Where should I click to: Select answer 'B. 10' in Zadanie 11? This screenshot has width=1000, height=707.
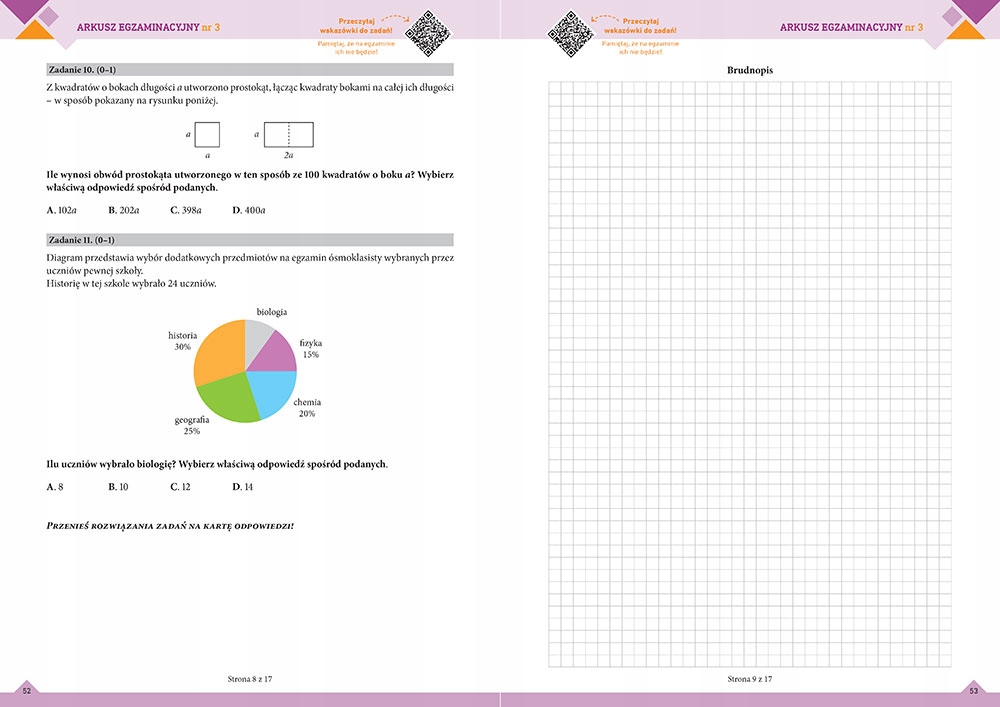point(119,486)
